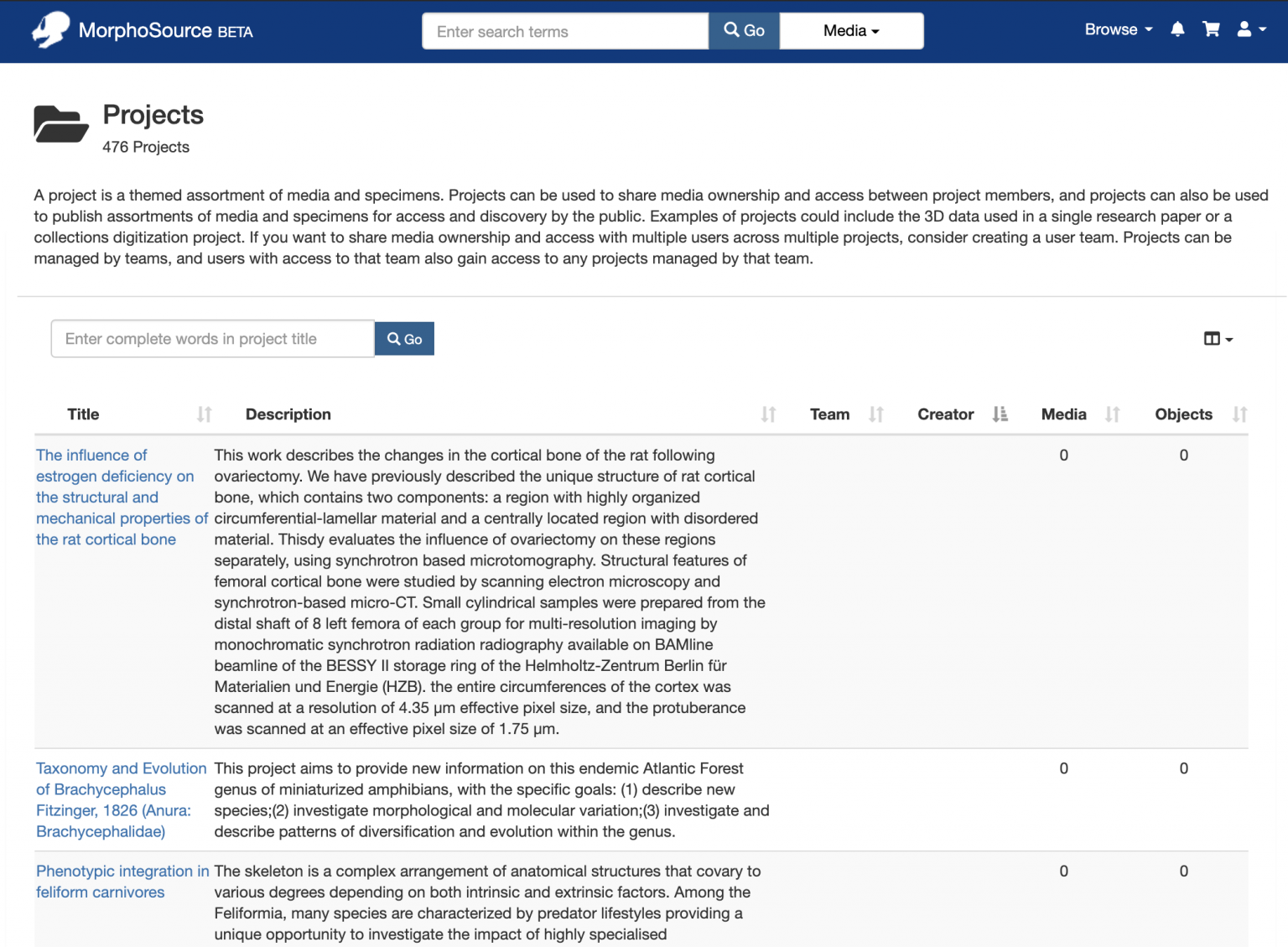Image resolution: width=1288 pixels, height=947 pixels.
Task: Open the Media search scope dropdown
Action: click(850, 30)
